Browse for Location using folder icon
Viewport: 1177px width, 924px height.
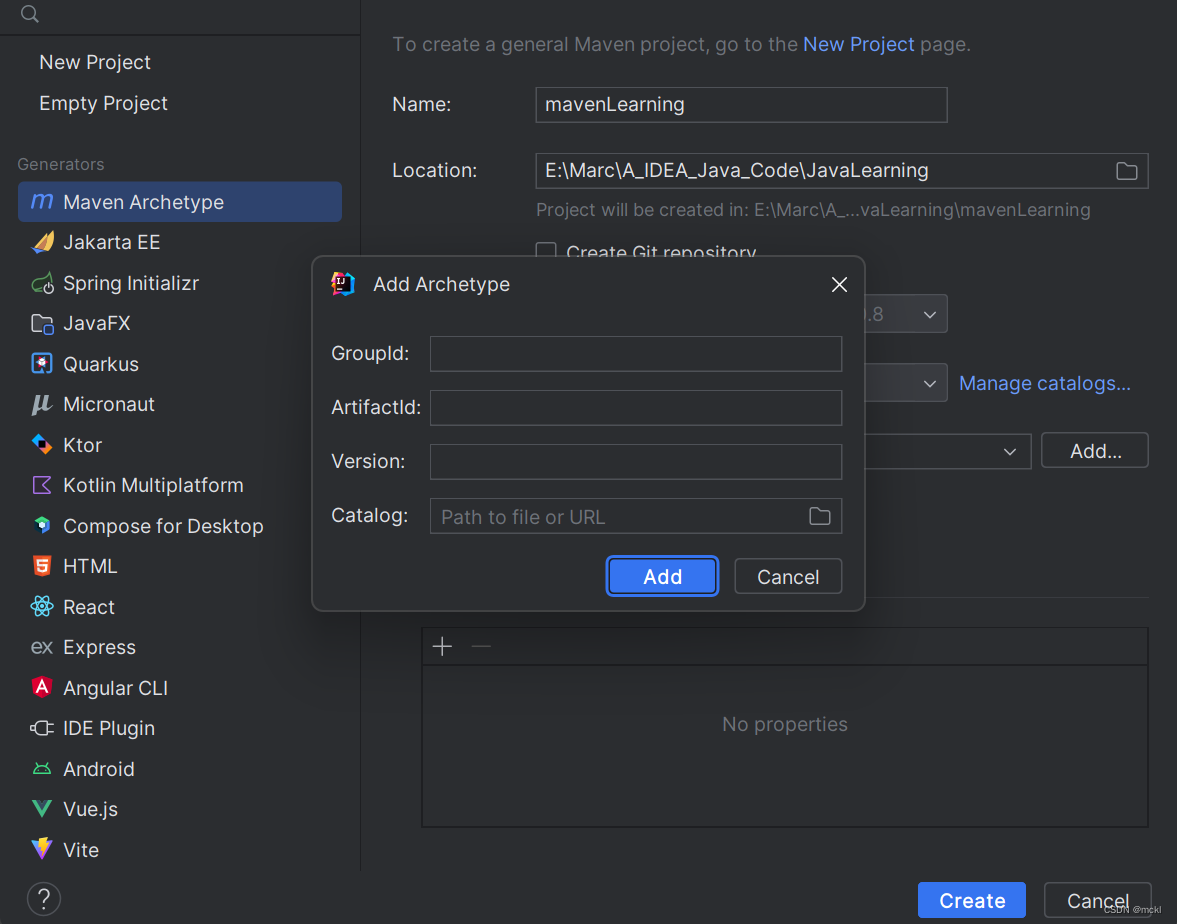pyautogui.click(x=1127, y=171)
